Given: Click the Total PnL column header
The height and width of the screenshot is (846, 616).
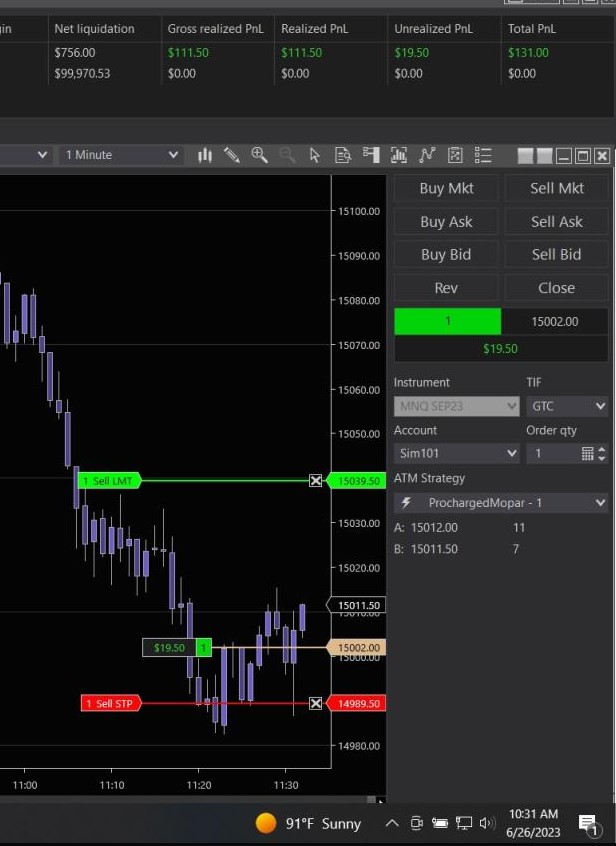Looking at the screenshot, I should [531, 29].
